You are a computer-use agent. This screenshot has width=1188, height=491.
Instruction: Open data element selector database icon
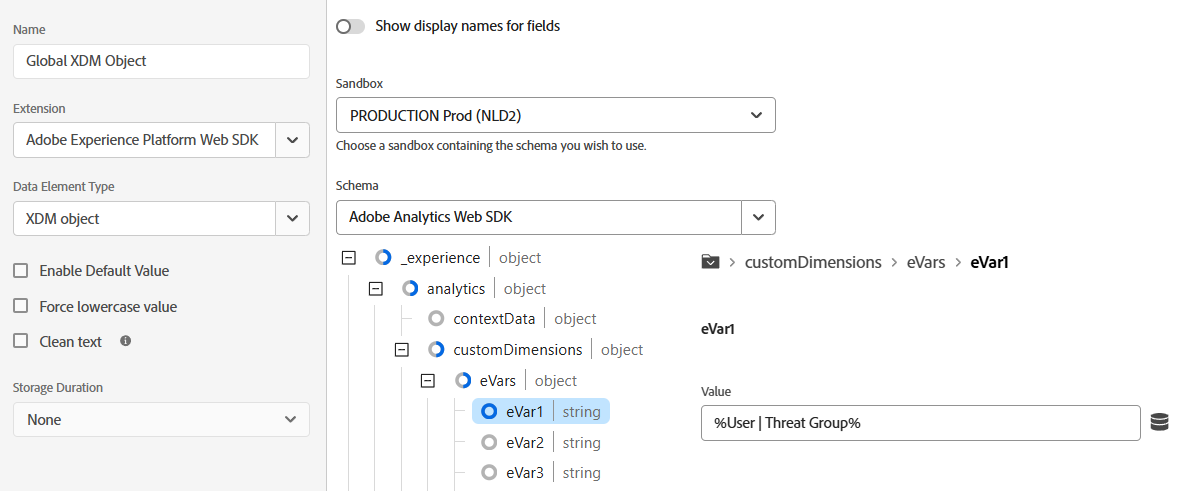click(1159, 422)
